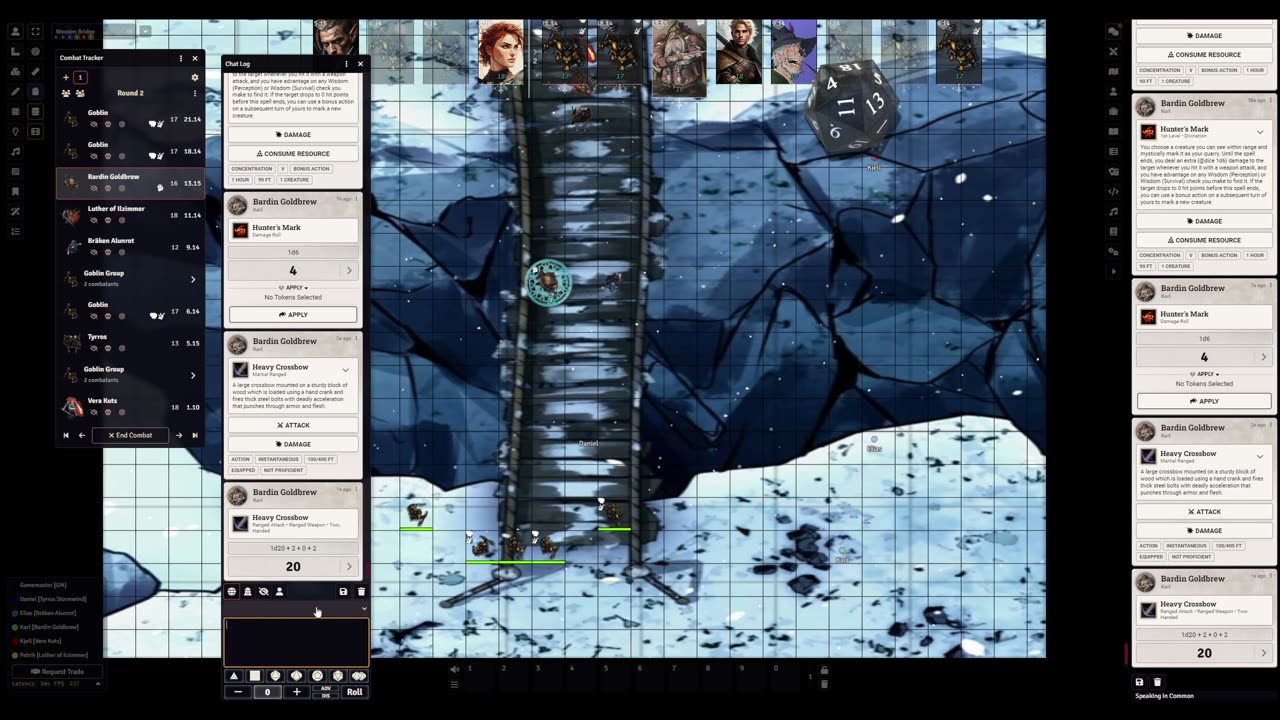The width and height of the screenshot is (1280, 720).
Task: Open the Game Settings cogs sidebar tab
Action: coord(1114,252)
